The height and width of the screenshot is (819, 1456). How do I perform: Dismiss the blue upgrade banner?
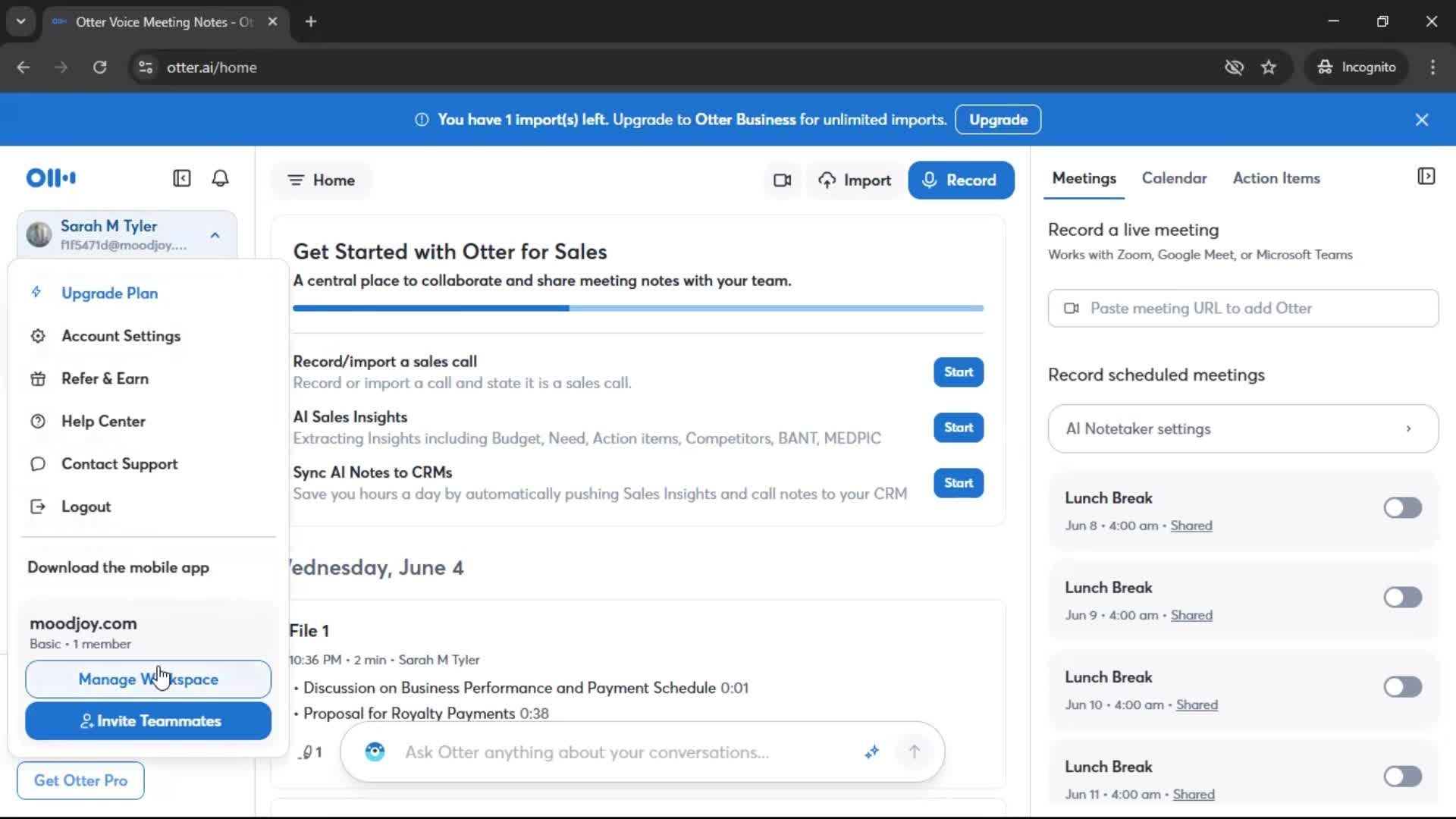click(x=1422, y=120)
